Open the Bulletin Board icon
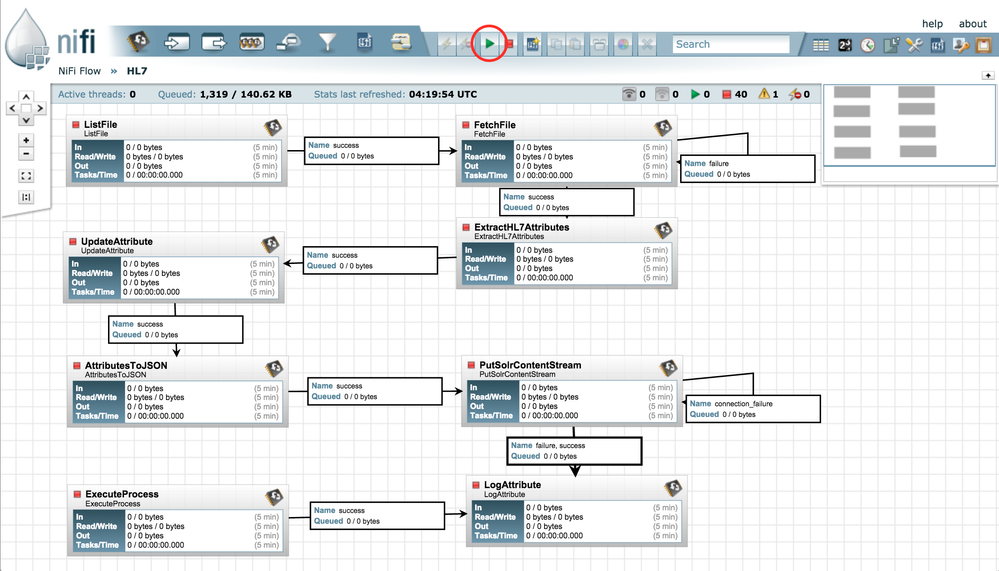 [984, 45]
